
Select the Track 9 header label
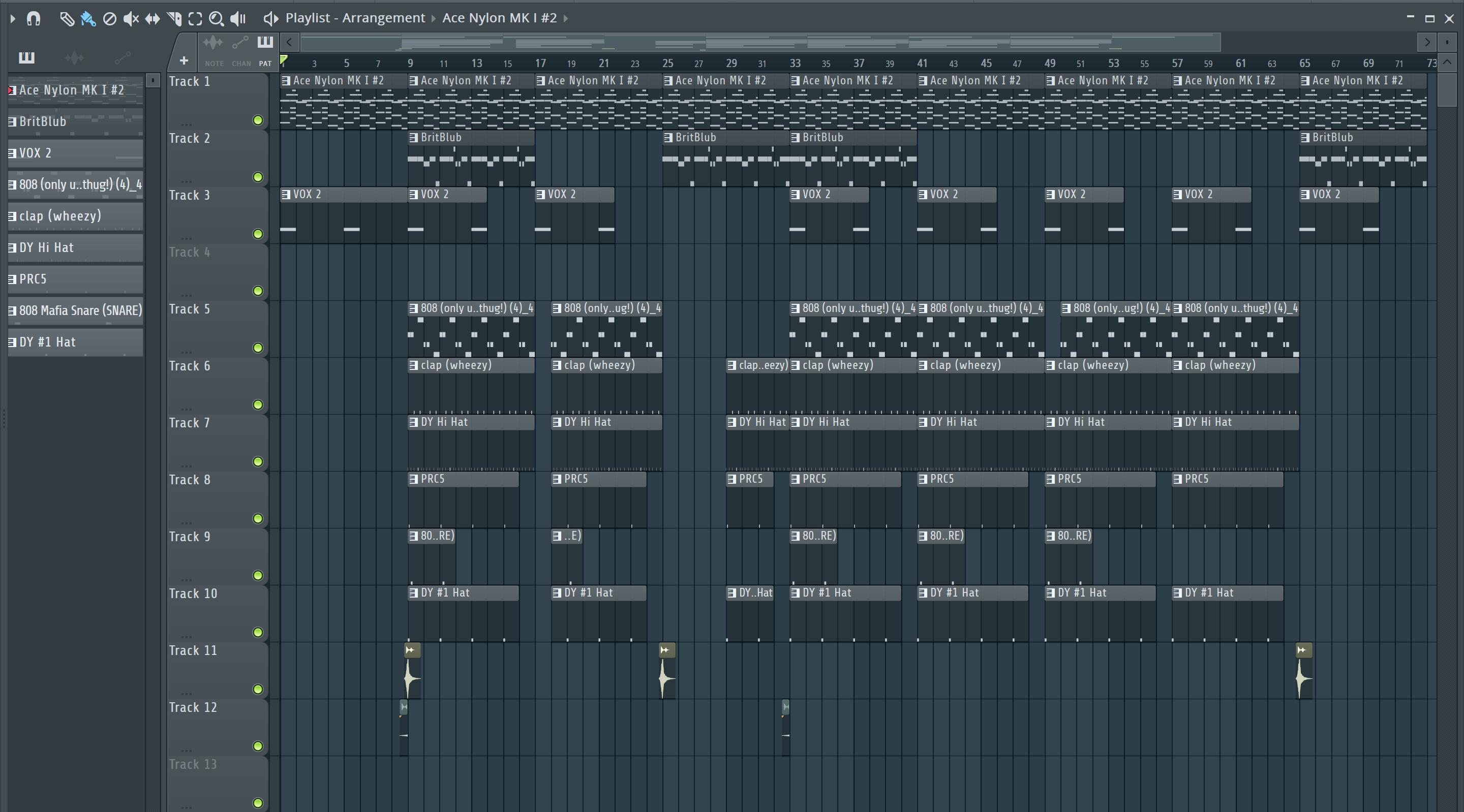click(x=189, y=537)
